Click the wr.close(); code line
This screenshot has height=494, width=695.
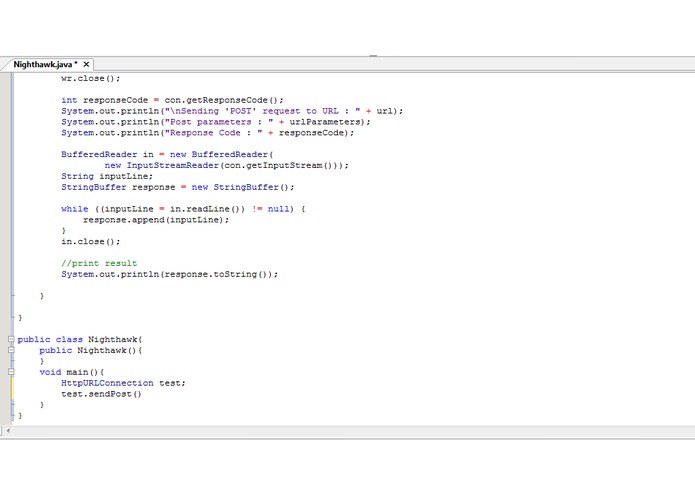(91, 78)
